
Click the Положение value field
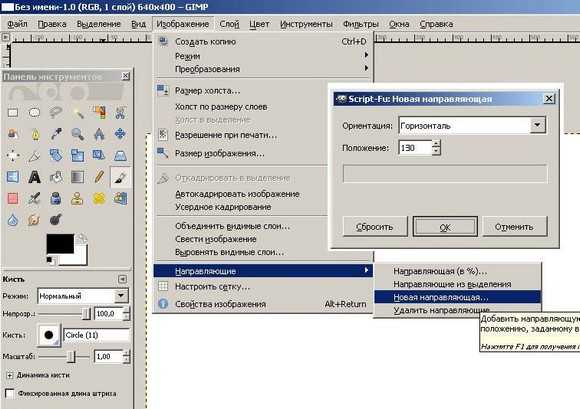tap(414, 148)
